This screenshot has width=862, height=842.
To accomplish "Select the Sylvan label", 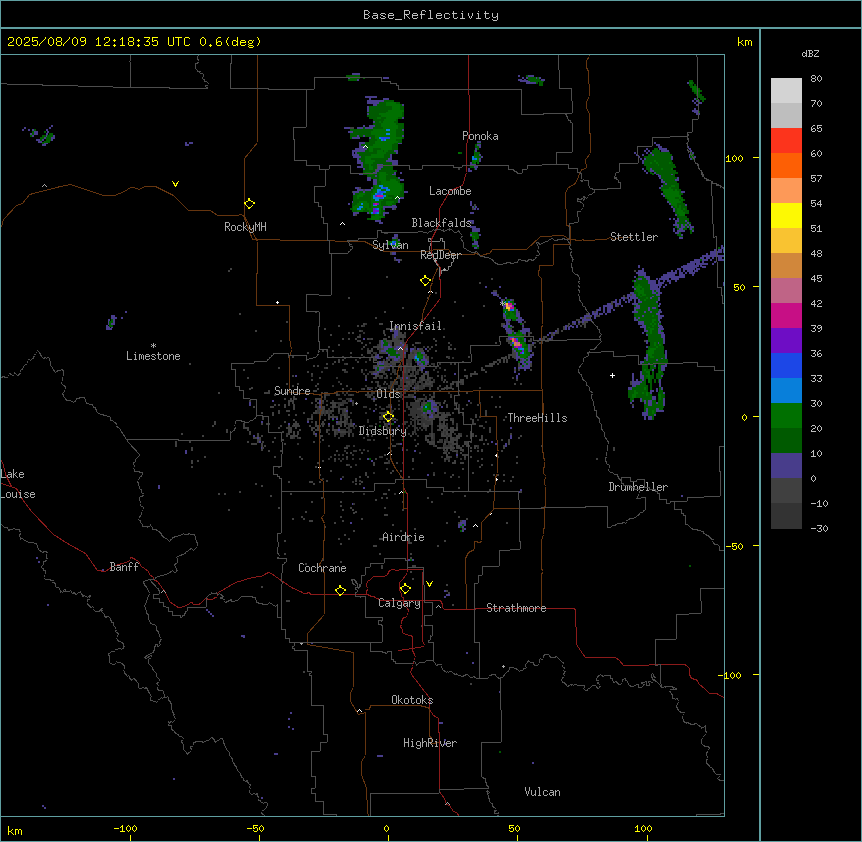I will (390, 245).
